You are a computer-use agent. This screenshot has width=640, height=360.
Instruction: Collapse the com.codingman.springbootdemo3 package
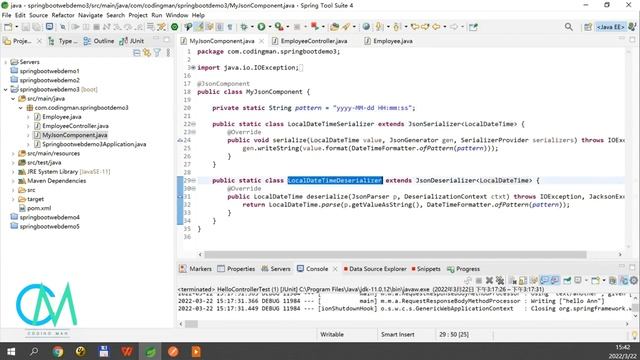pos(20,108)
